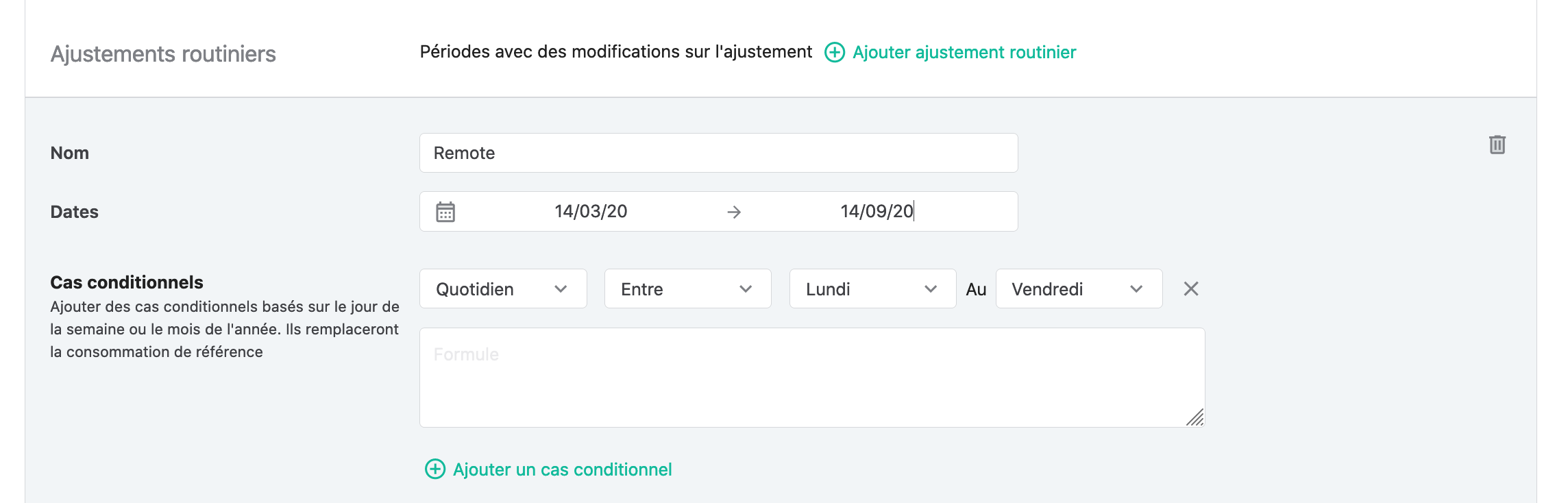Open the calendar icon in Dates field

(445, 212)
